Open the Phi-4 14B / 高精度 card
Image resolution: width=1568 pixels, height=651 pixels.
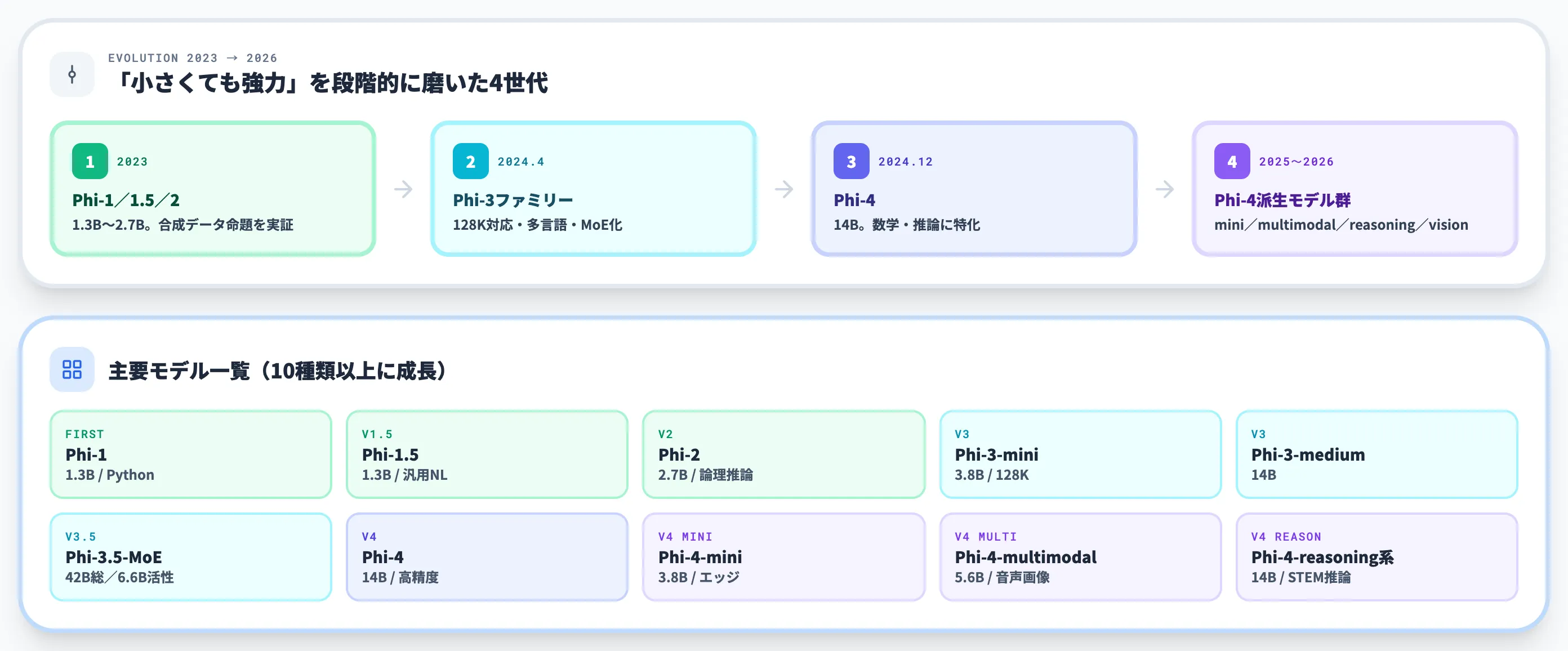point(487,557)
